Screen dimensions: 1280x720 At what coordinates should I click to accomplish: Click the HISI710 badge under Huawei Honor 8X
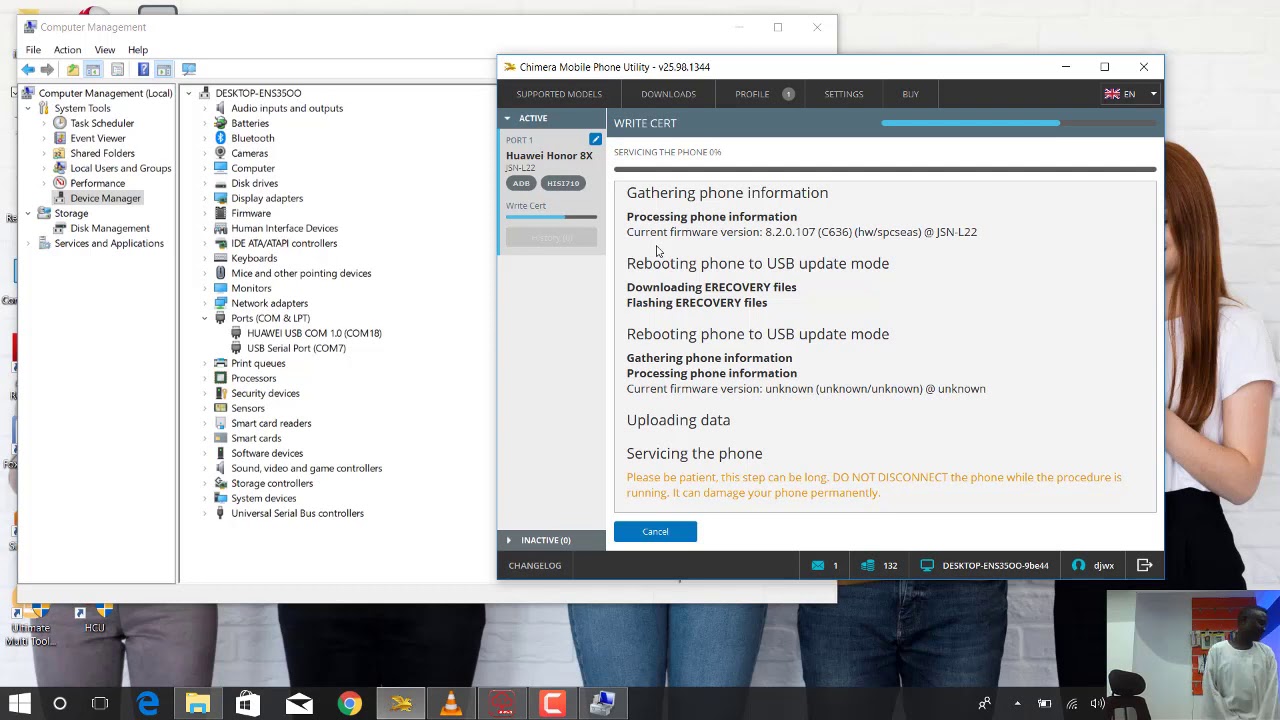pyautogui.click(x=563, y=183)
